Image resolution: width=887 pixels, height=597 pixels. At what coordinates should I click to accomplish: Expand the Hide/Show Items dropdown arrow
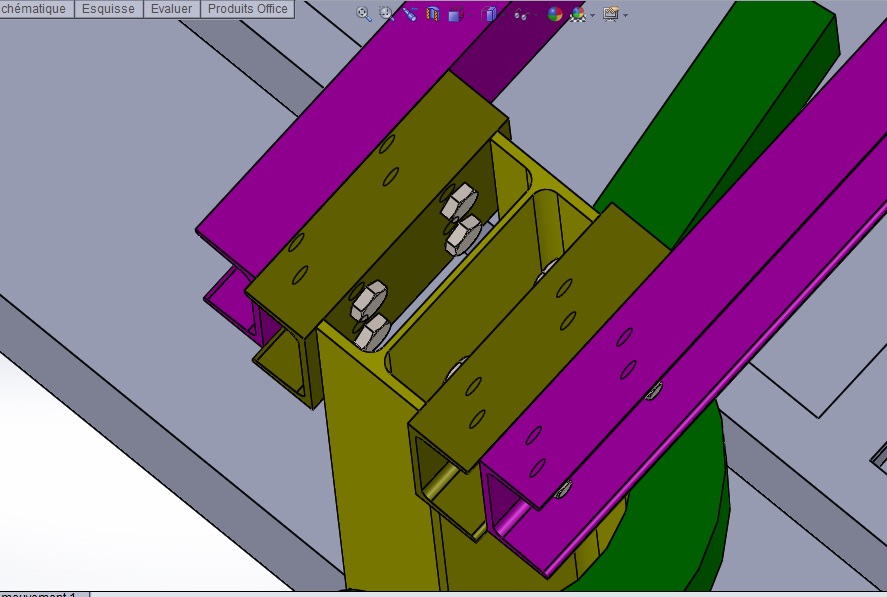point(536,15)
